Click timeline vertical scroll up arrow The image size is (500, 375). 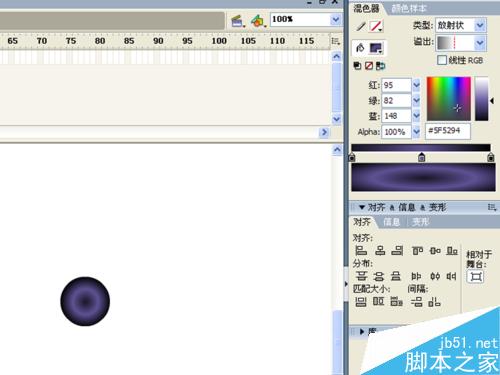[x=336, y=57]
